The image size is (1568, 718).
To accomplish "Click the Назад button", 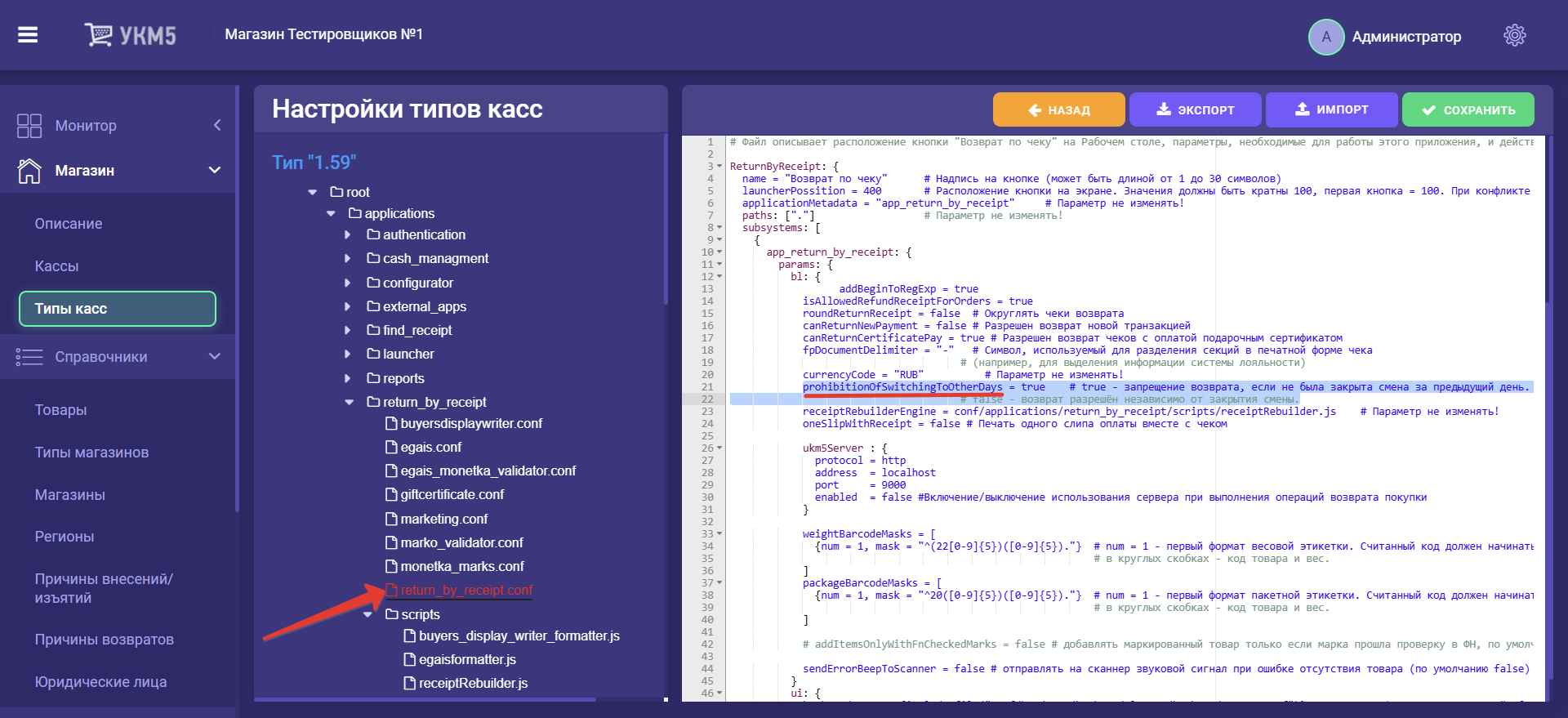I will (x=1058, y=109).
